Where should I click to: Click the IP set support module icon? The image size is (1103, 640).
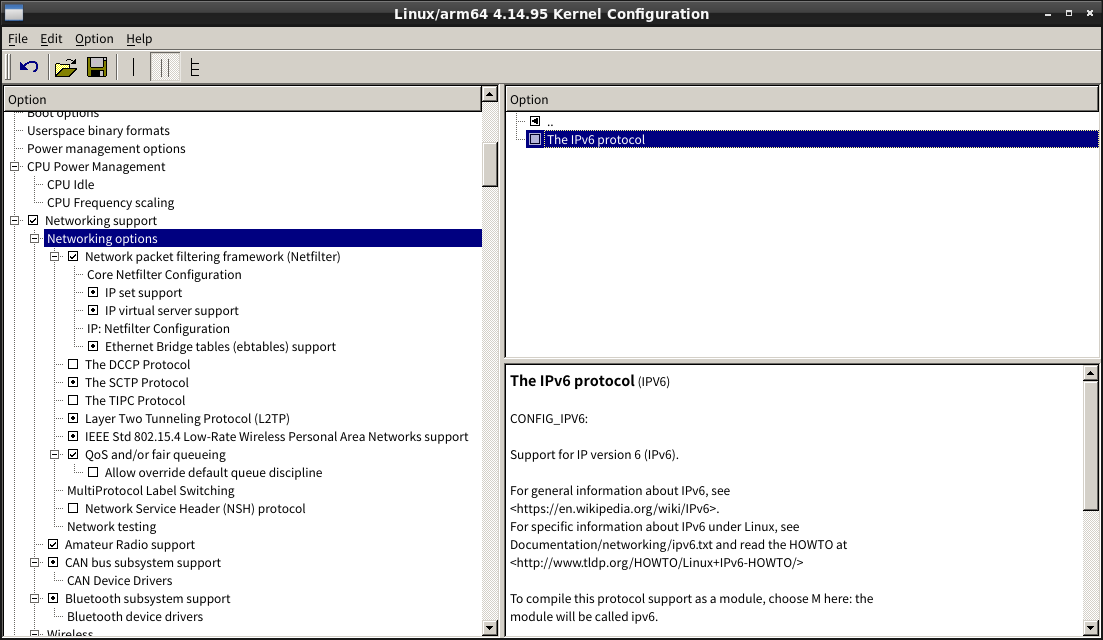(93, 293)
